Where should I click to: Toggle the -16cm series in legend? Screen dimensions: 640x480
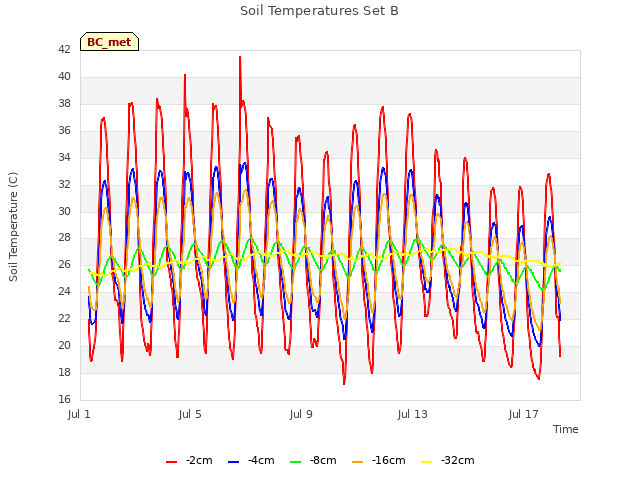[379, 461]
